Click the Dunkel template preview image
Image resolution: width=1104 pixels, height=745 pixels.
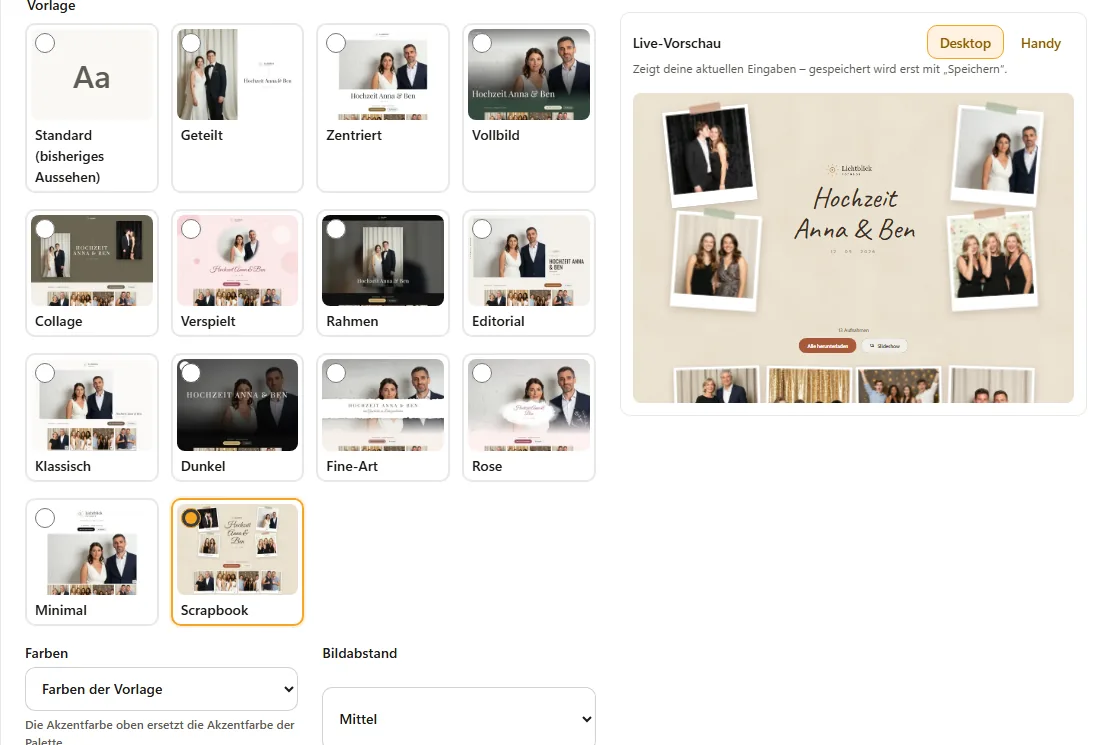pos(238,405)
